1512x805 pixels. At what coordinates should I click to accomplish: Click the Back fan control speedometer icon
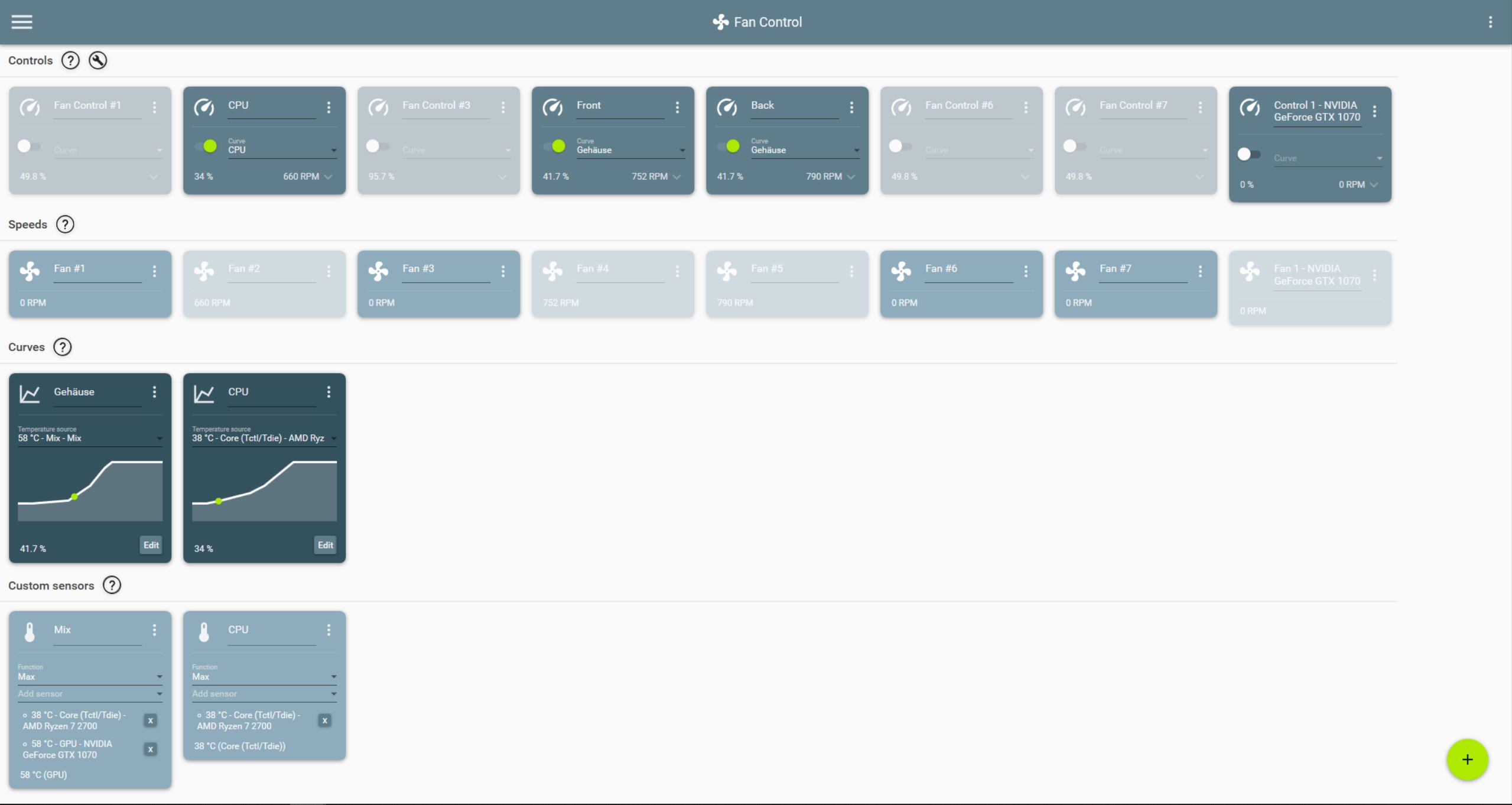pos(728,105)
